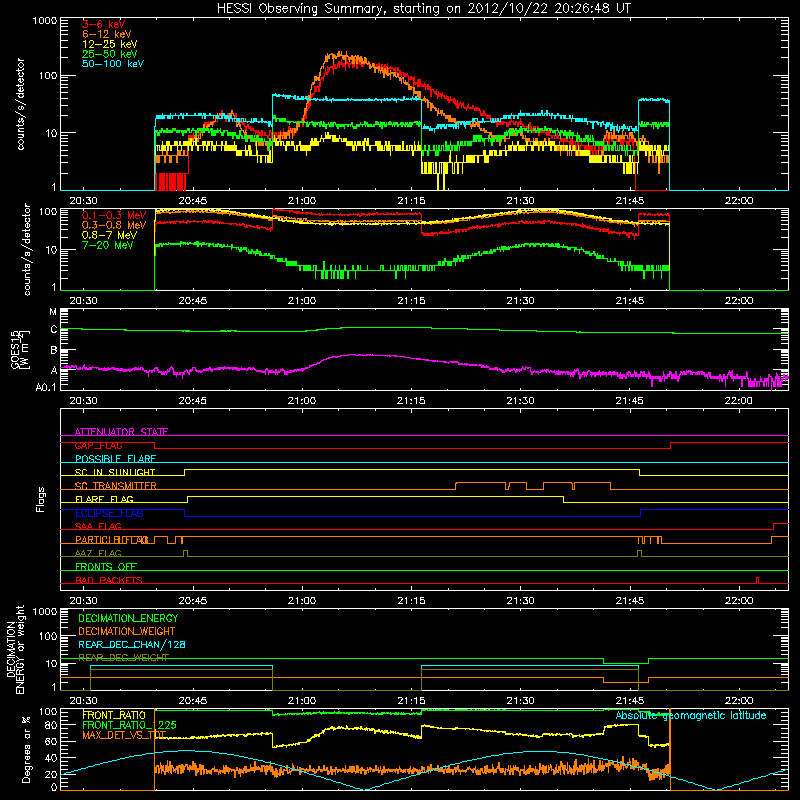Select the PARTICLE_FLAG label
Viewport: 800px width, 800px height.
click(112, 539)
